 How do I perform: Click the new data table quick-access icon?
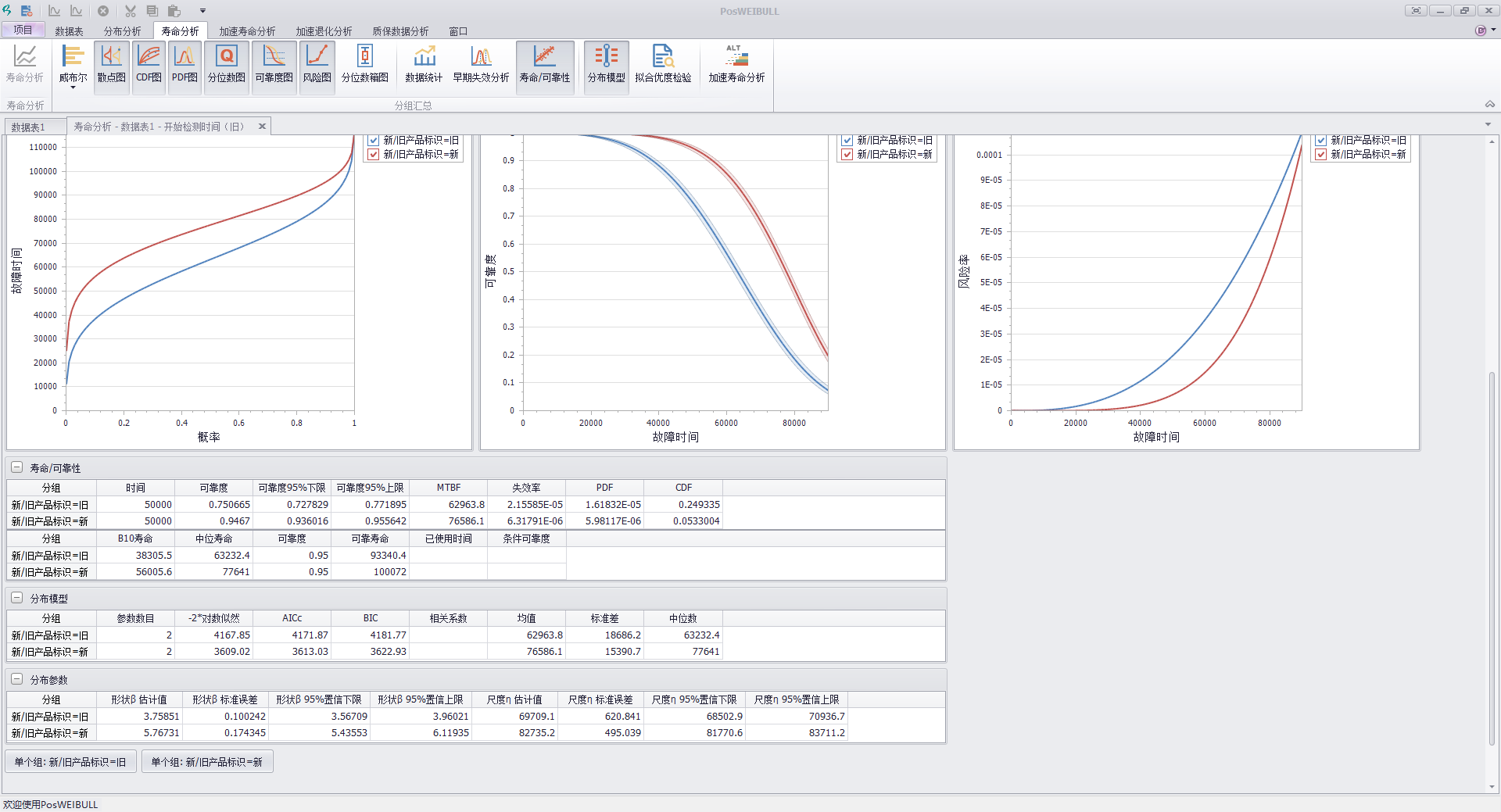coord(27,11)
